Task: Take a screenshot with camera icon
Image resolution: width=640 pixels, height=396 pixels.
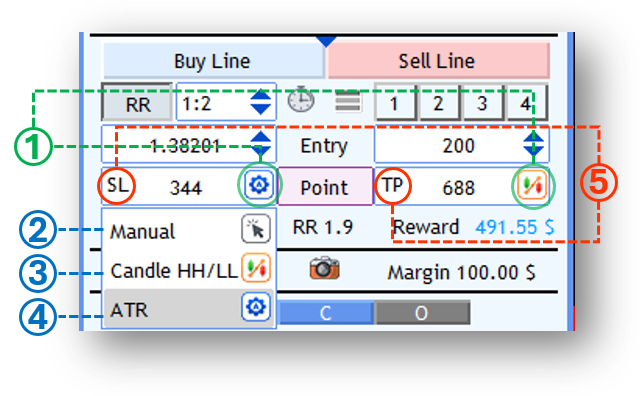Action: pyautogui.click(x=324, y=268)
